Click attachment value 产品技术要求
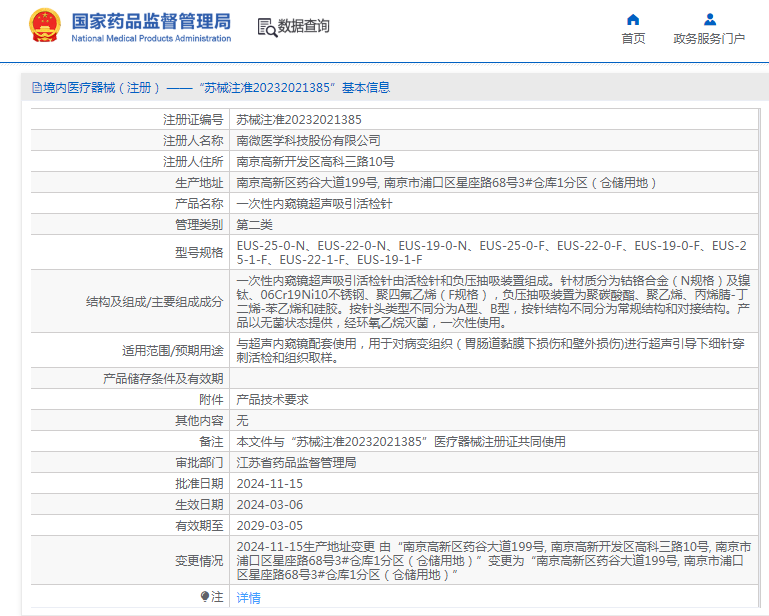The width and height of the screenshot is (769, 616). (273, 400)
